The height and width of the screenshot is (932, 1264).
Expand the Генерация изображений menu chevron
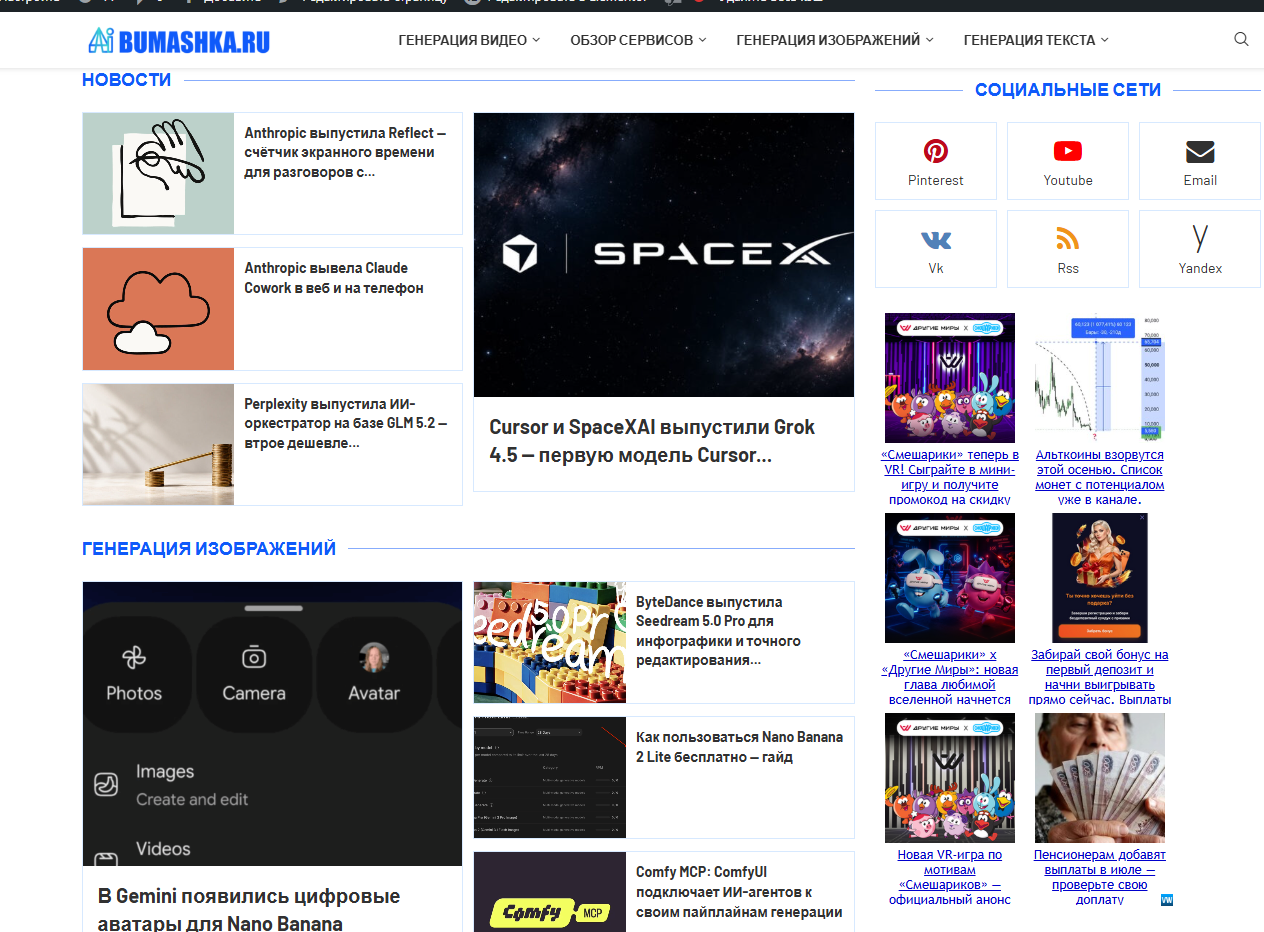pos(929,40)
